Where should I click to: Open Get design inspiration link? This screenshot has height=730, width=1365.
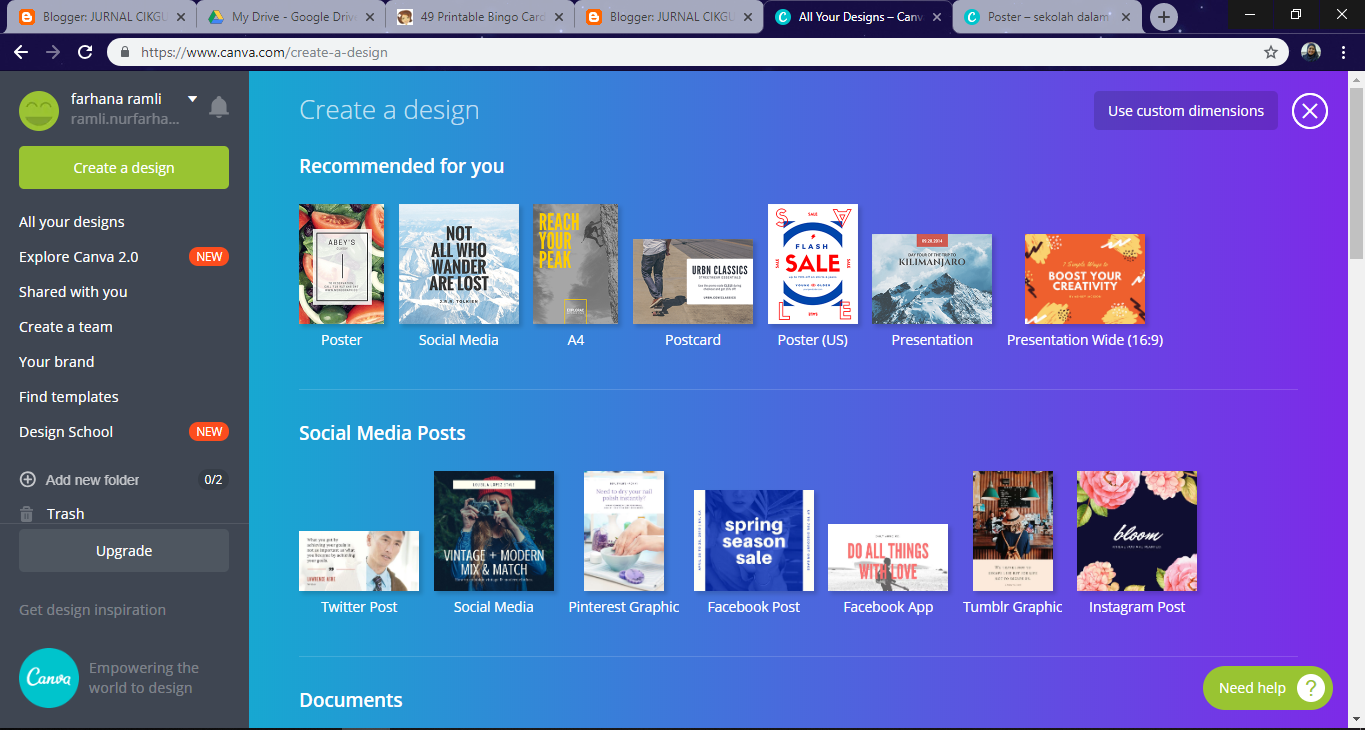93,610
